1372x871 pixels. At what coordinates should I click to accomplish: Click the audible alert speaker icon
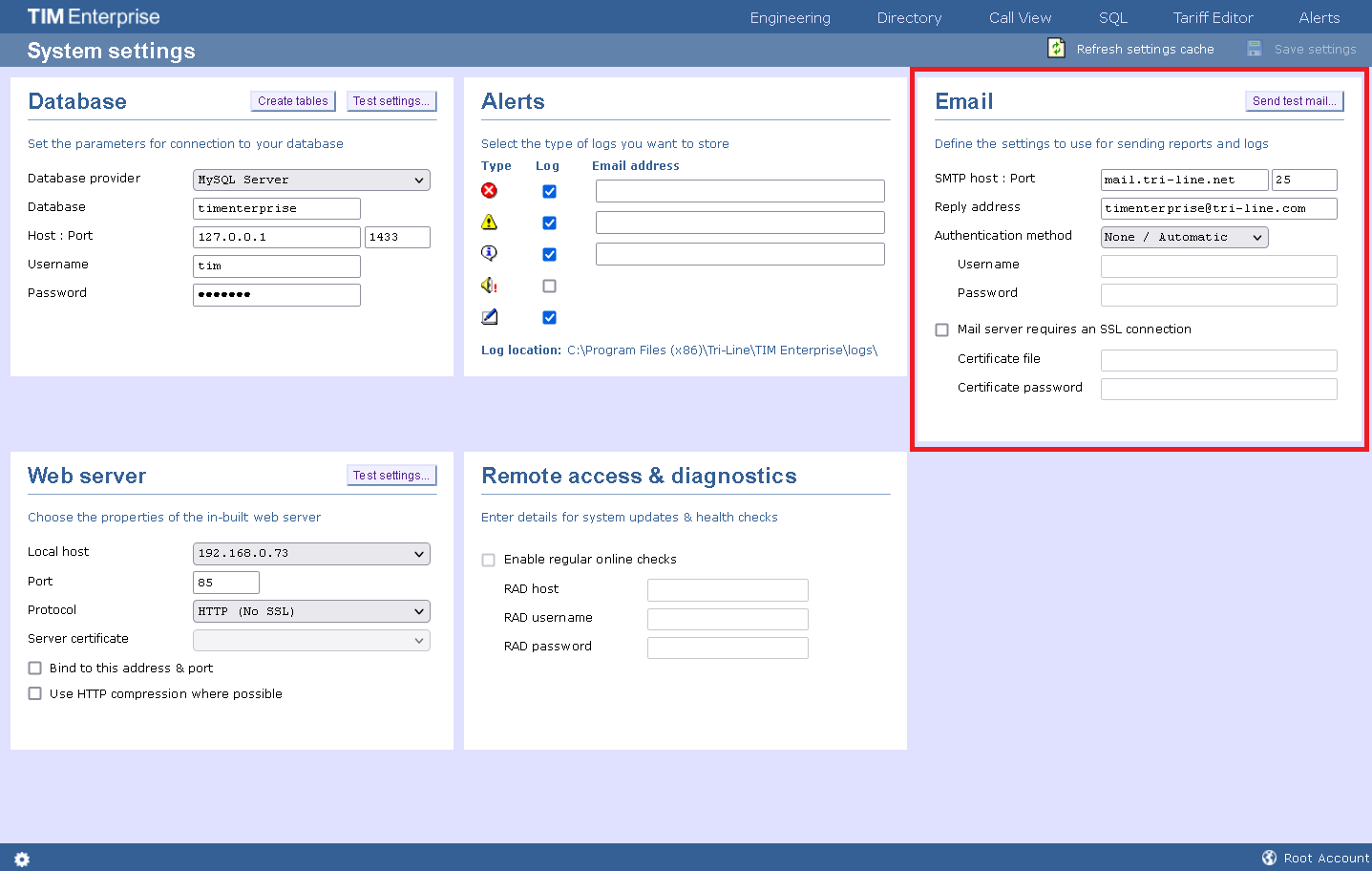489,285
